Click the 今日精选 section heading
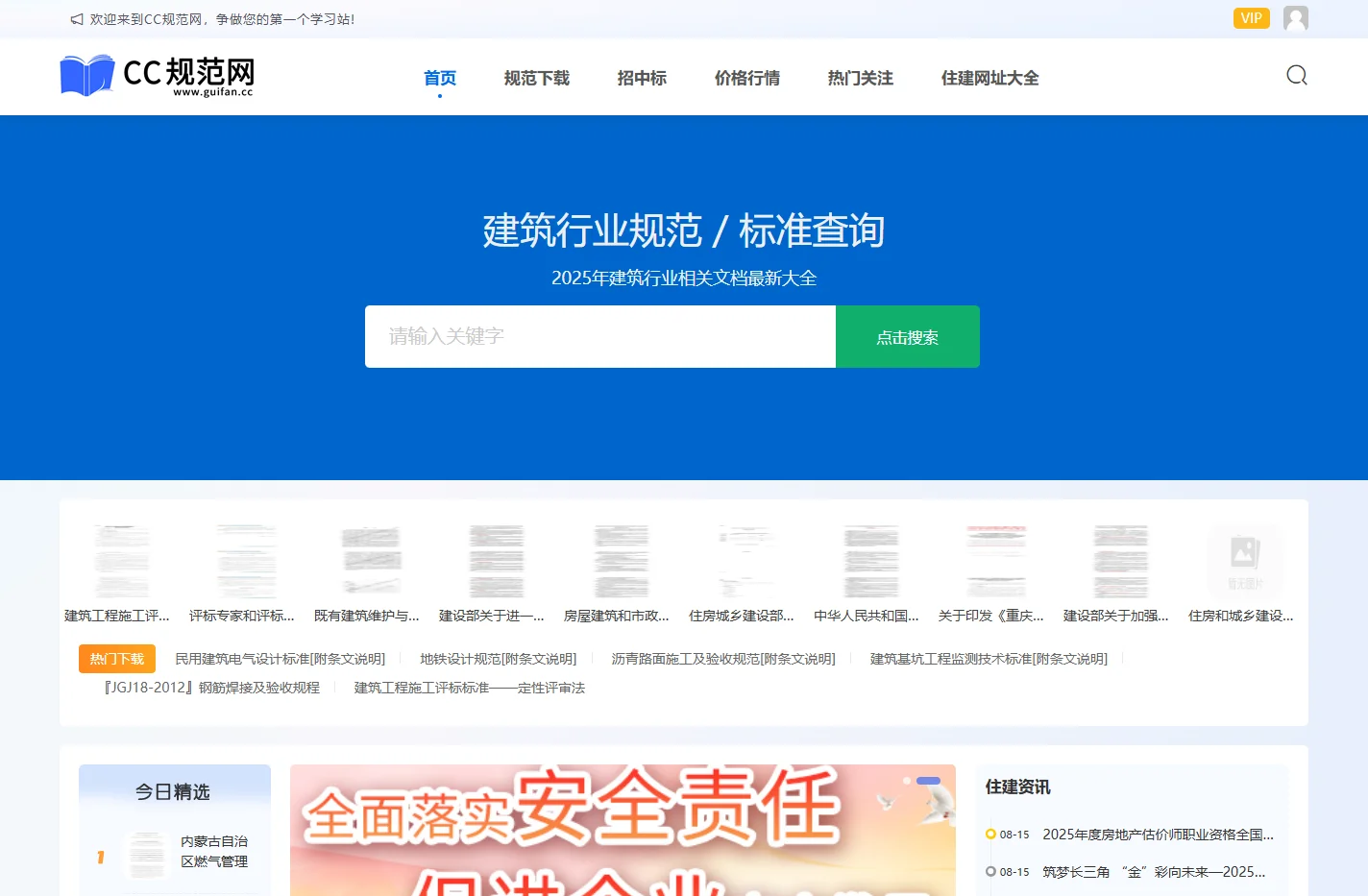1368x896 pixels. point(173,792)
